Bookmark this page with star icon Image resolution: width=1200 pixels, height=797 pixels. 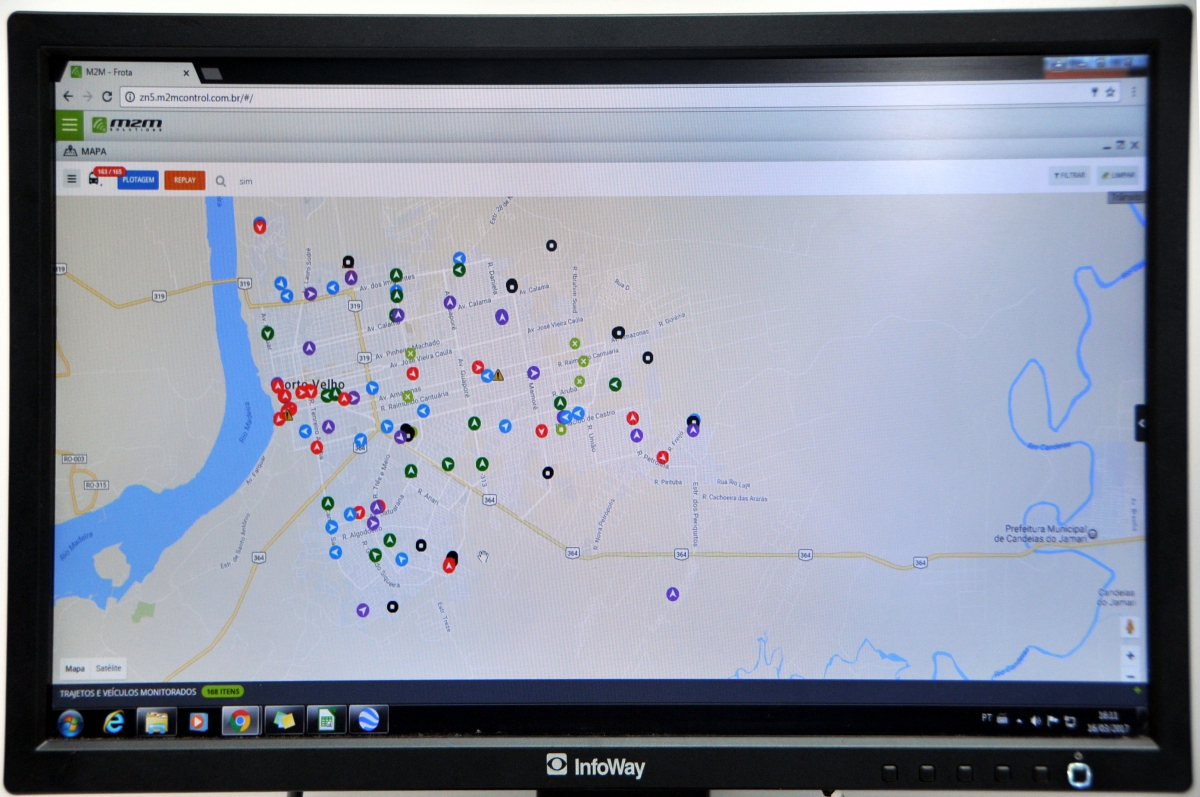pos(1110,92)
